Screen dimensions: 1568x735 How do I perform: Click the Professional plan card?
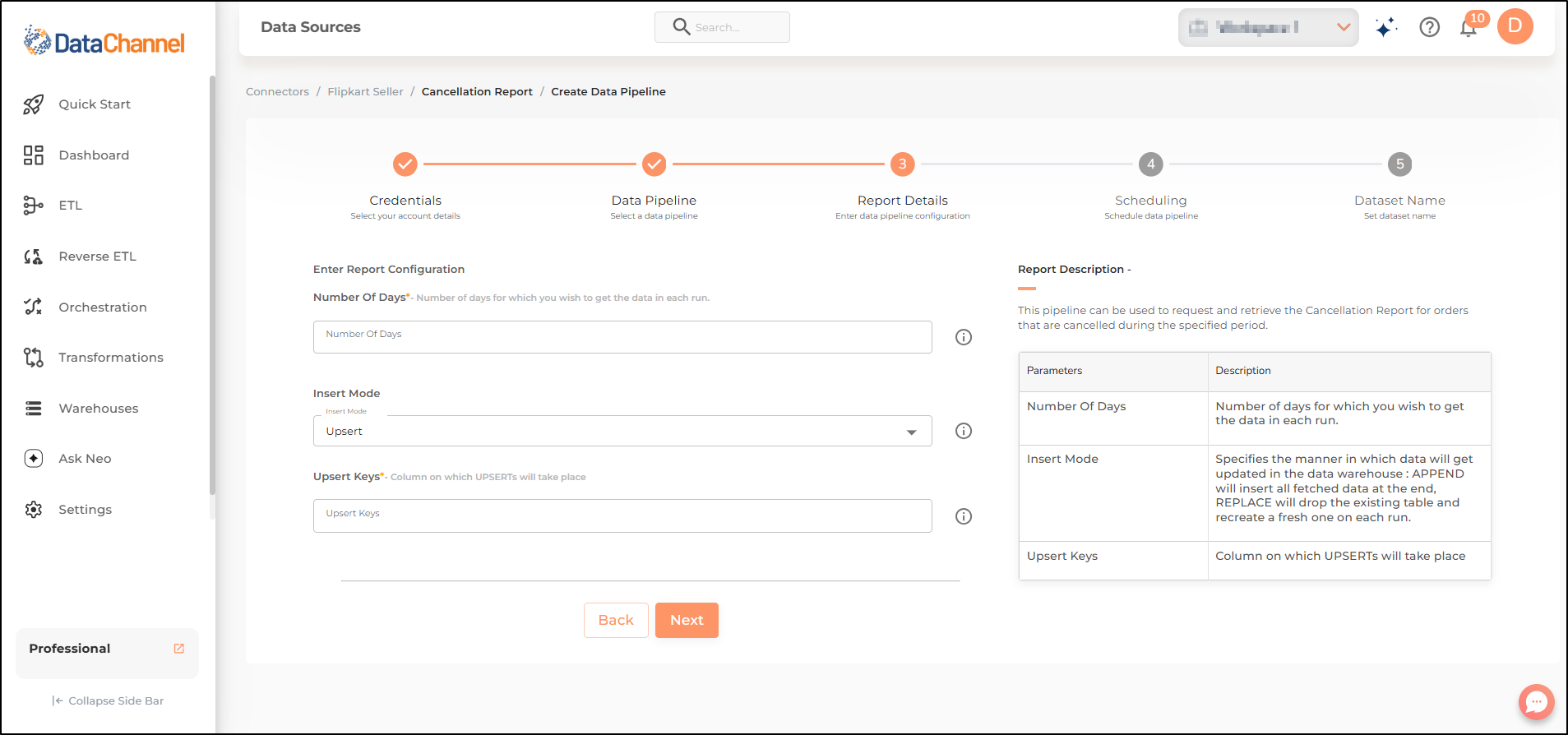coord(107,654)
